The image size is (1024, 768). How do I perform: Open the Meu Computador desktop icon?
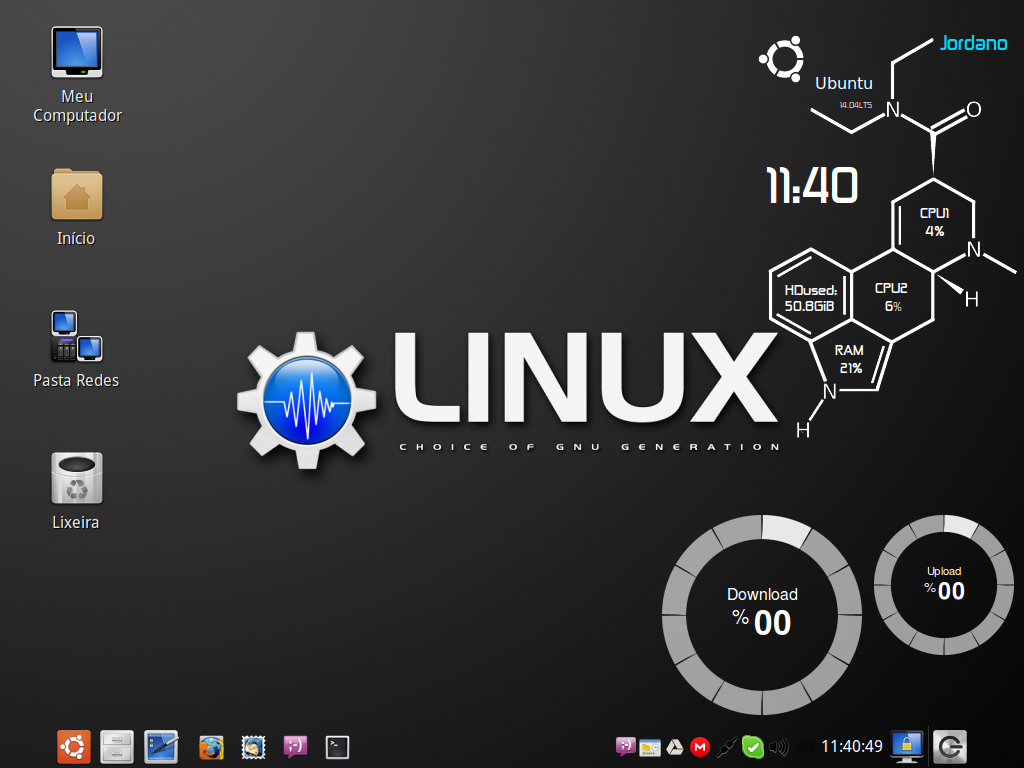[77, 74]
